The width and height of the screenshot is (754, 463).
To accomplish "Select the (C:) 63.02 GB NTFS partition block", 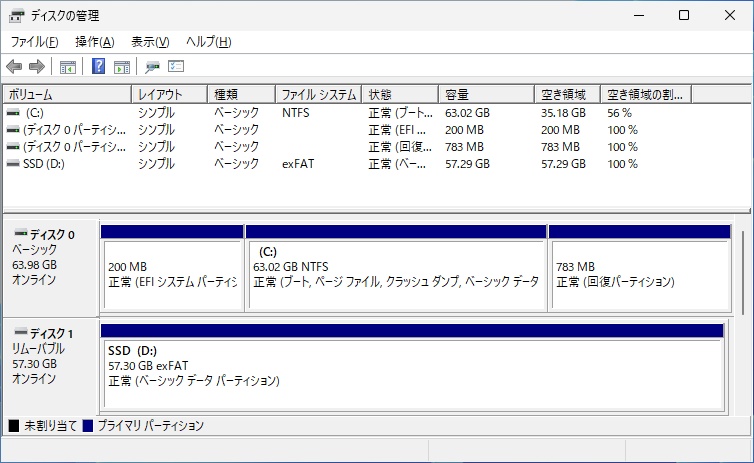I will 396,268.
